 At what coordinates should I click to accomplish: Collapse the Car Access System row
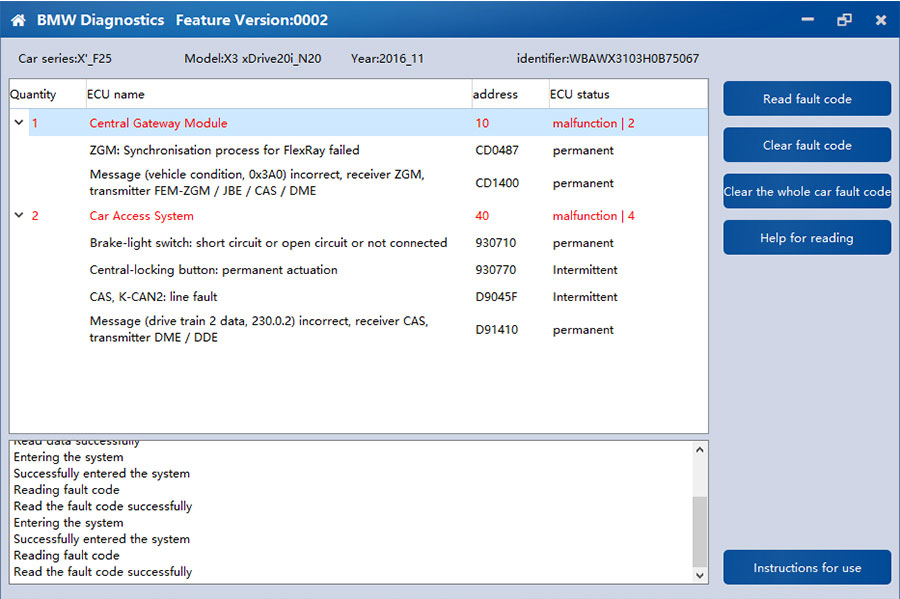click(x=19, y=215)
